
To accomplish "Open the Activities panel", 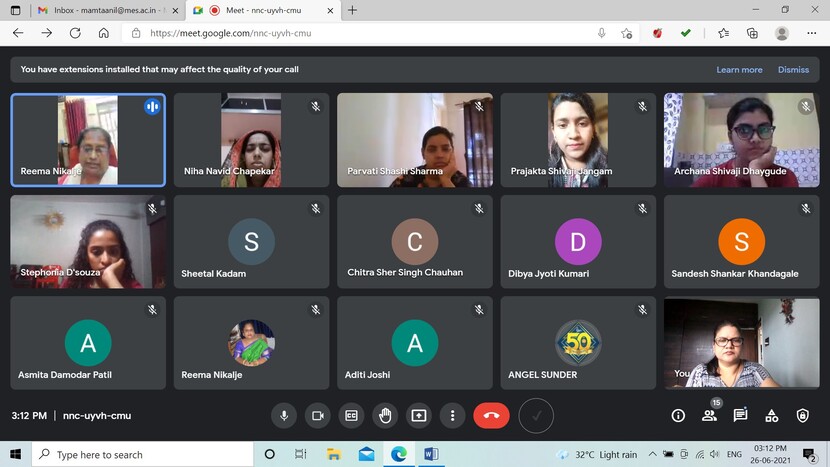I will (771, 415).
